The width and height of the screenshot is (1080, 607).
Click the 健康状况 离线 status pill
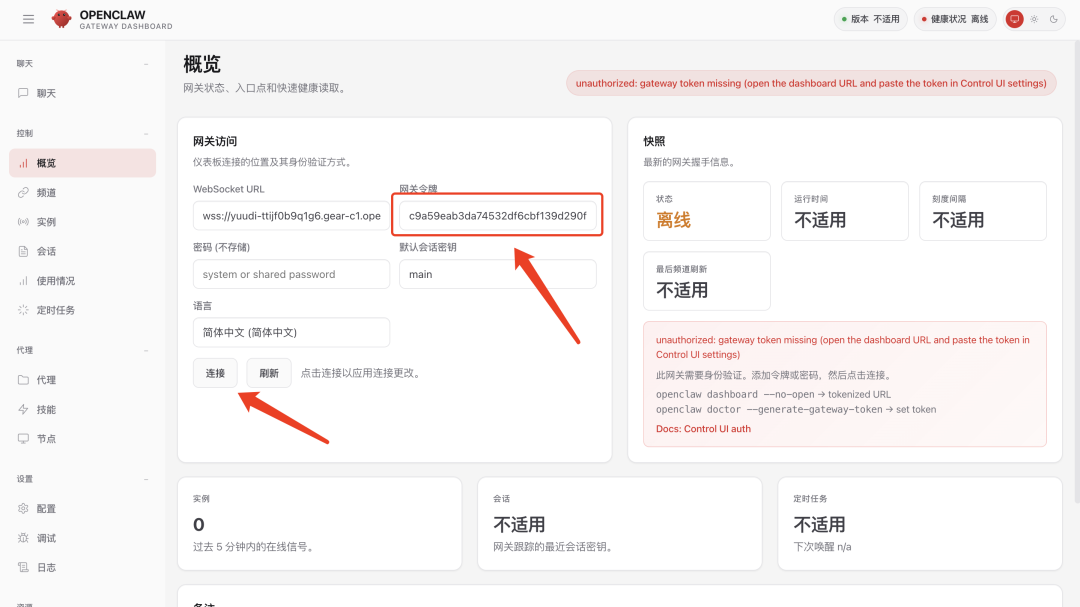point(955,19)
